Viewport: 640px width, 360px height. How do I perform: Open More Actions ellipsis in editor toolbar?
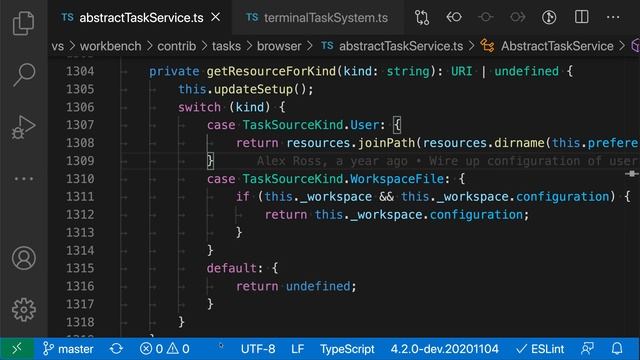(x=613, y=17)
